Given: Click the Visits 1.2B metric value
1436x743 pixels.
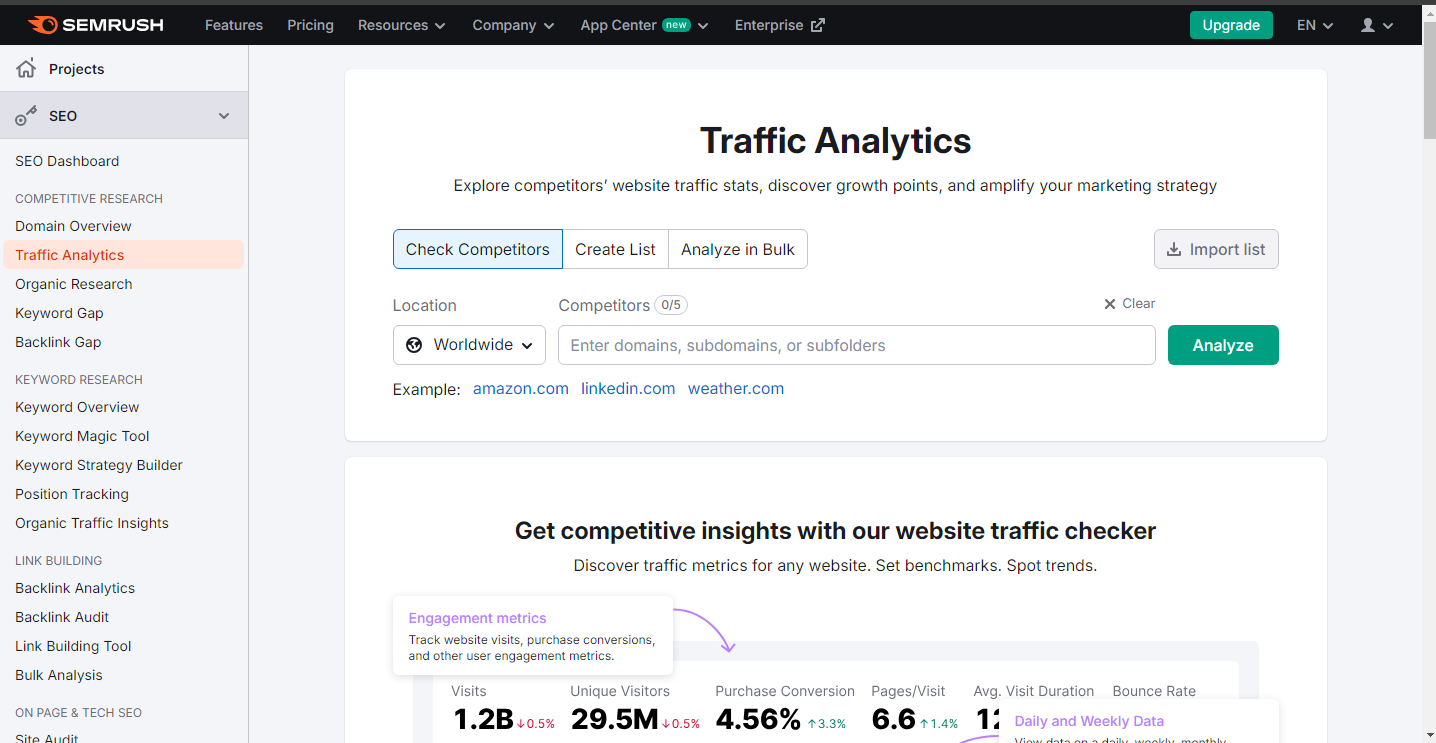Looking at the screenshot, I should 483,719.
